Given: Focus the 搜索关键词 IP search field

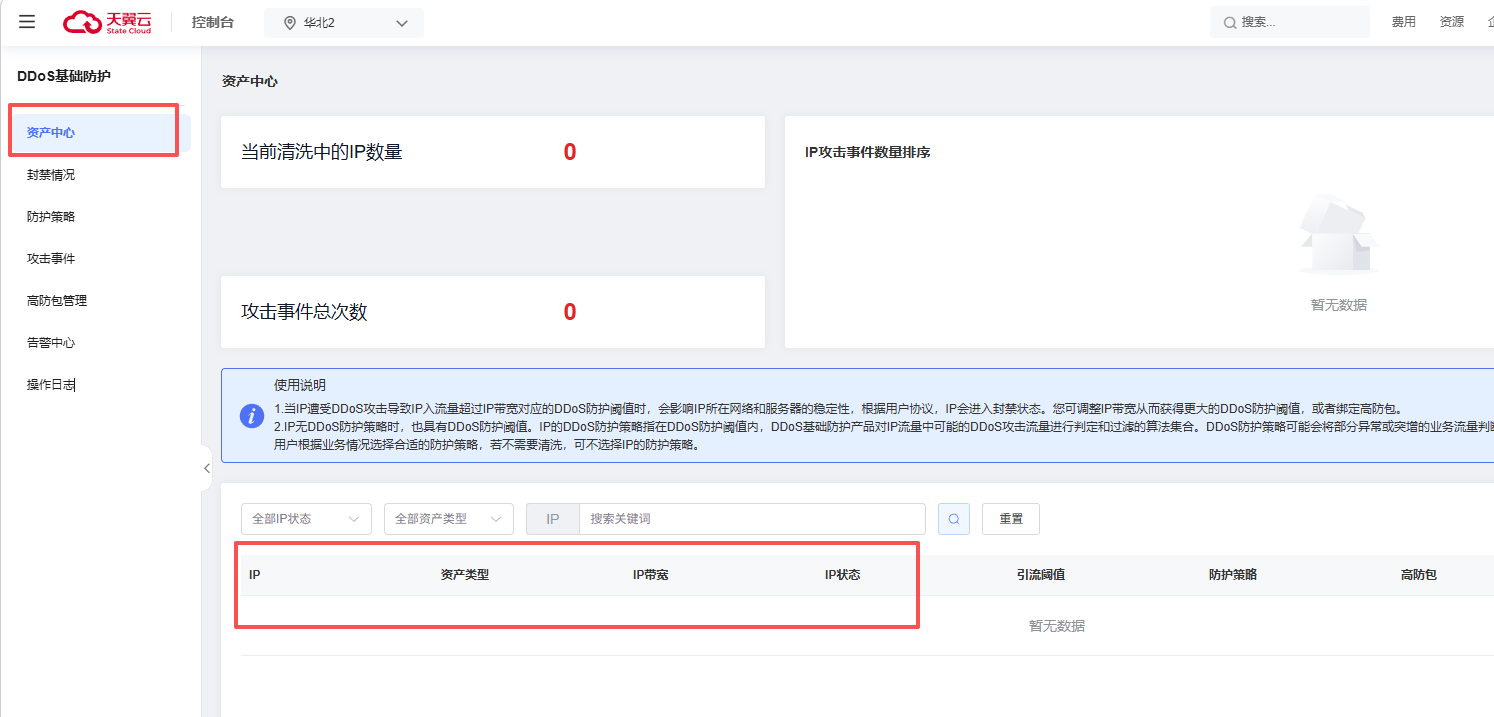Looking at the screenshot, I should coord(751,519).
